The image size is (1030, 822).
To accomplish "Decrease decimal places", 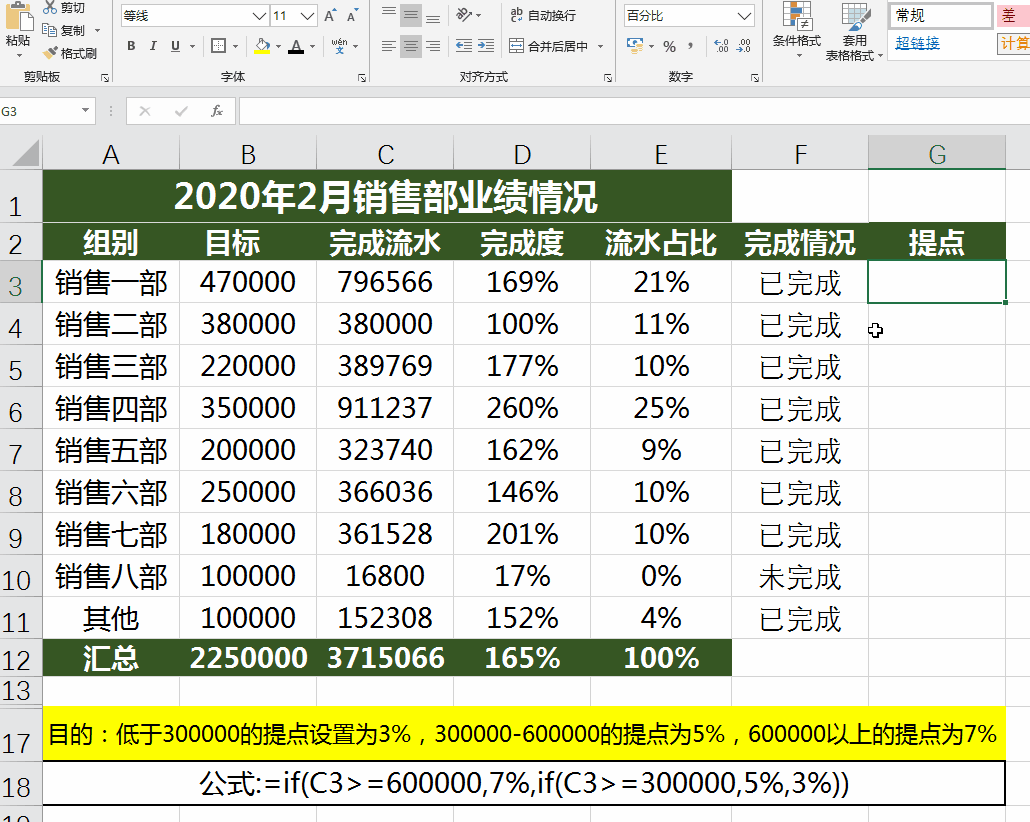I will pos(744,46).
